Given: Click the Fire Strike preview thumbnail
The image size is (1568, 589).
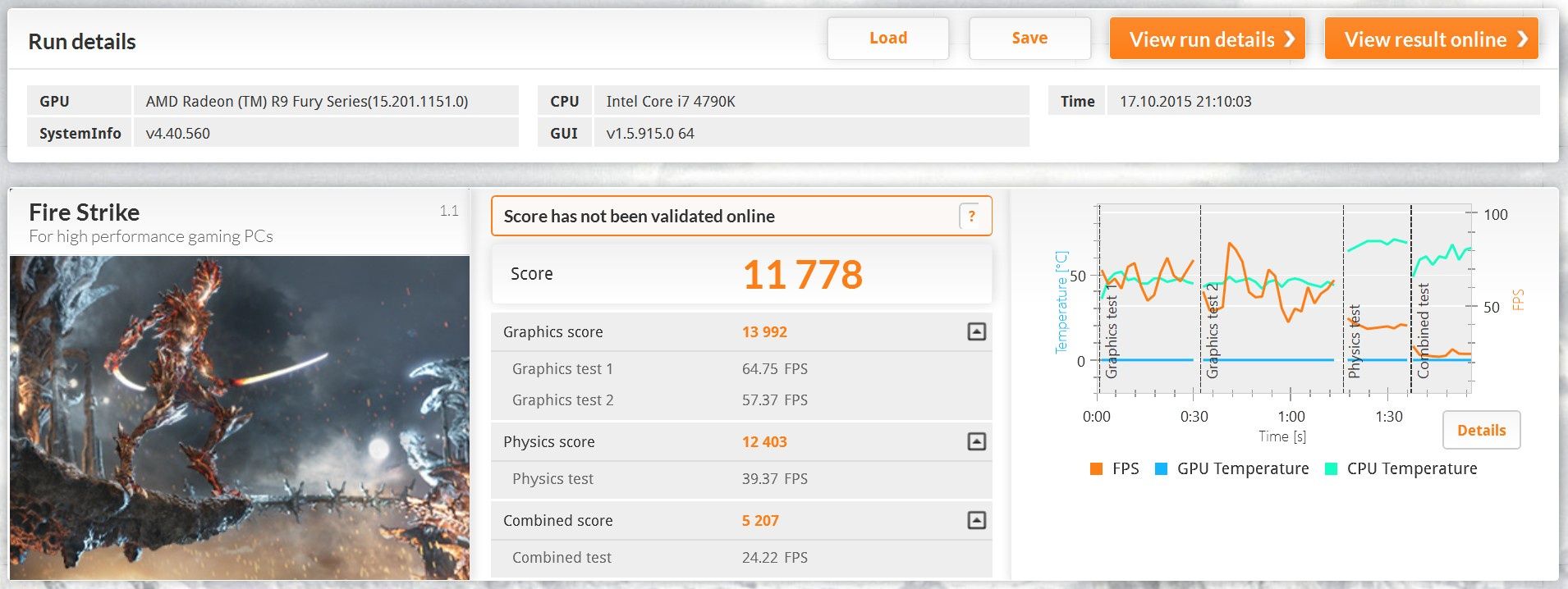Looking at the screenshot, I should tap(240, 418).
